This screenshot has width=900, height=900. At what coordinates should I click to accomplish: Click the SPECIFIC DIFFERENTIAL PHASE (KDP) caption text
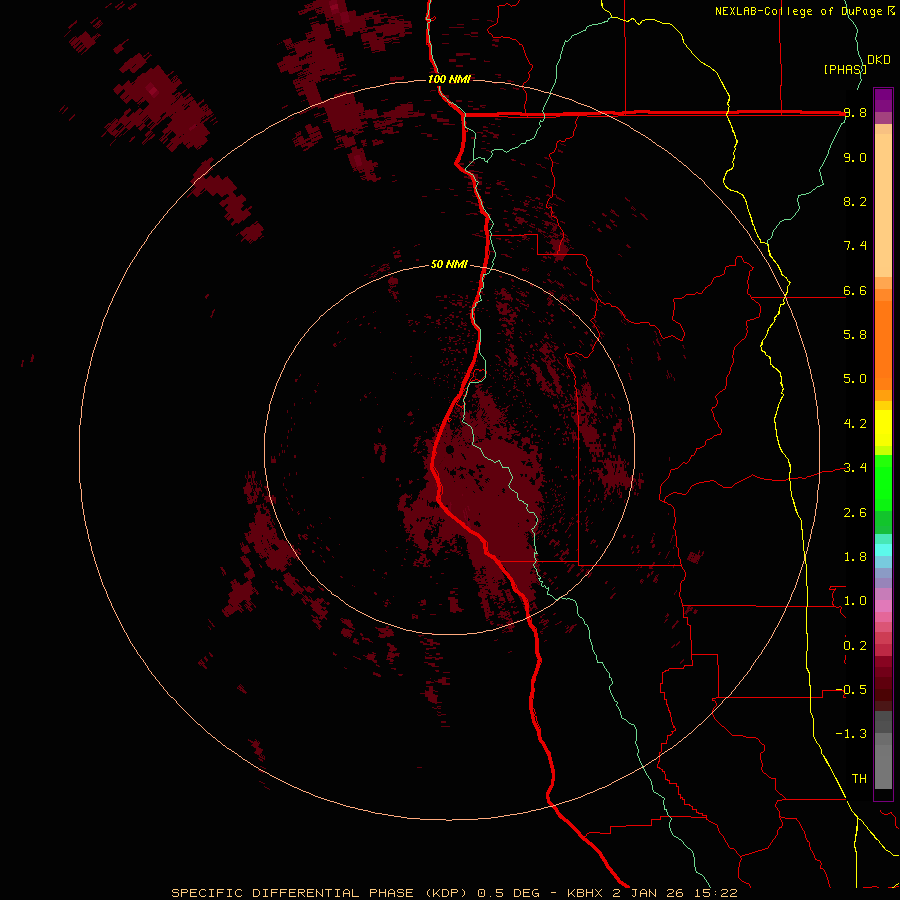[x=320, y=893]
